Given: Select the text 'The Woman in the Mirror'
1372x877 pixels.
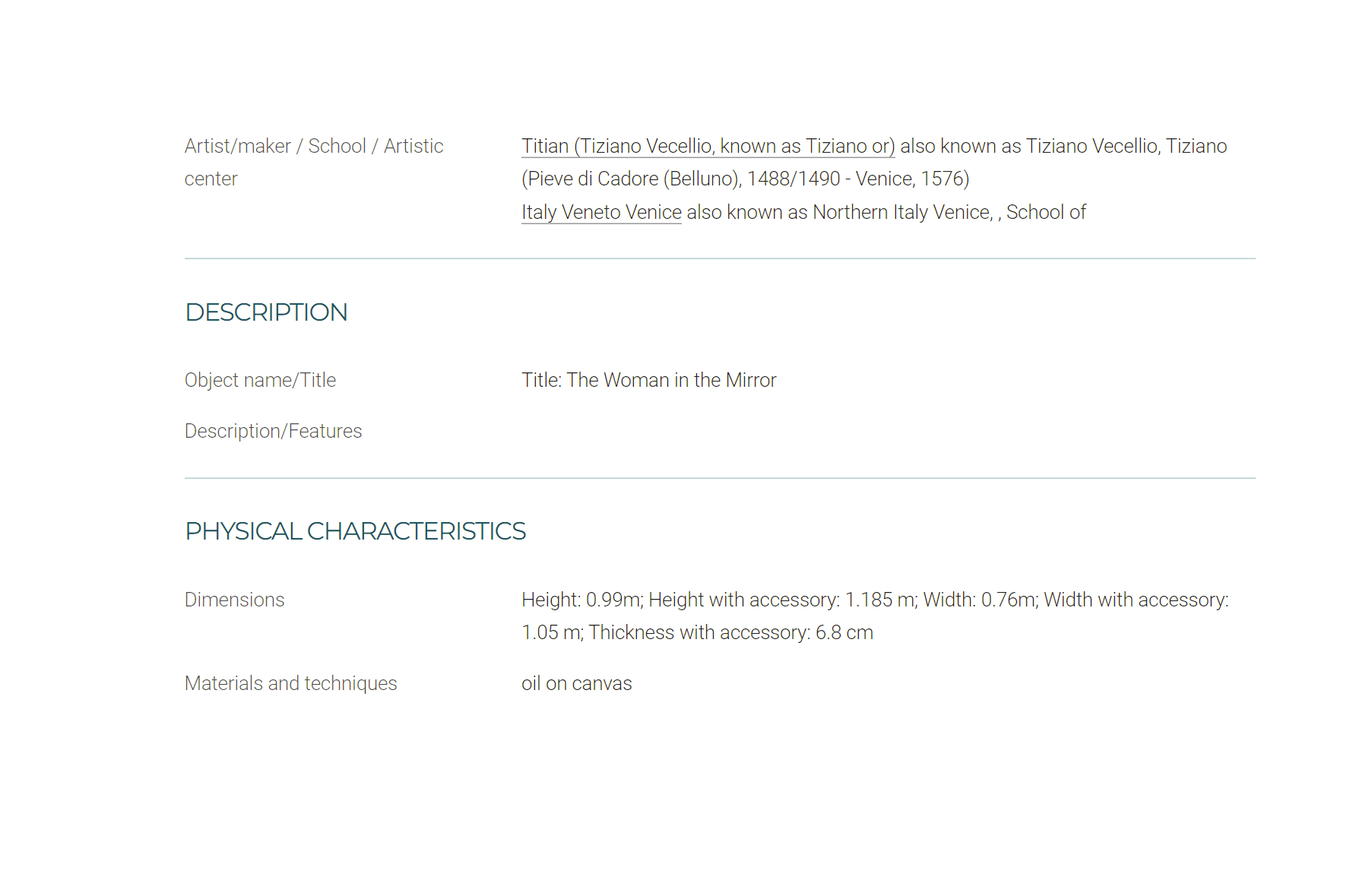Looking at the screenshot, I should (x=671, y=380).
